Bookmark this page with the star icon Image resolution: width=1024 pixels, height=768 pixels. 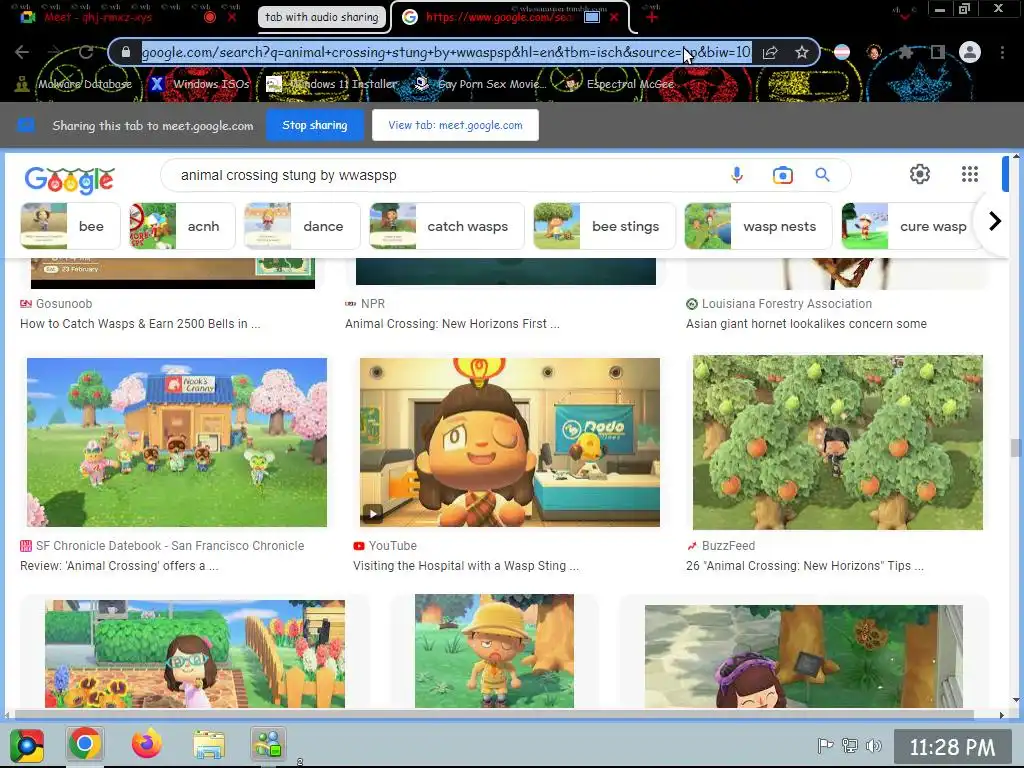802,52
